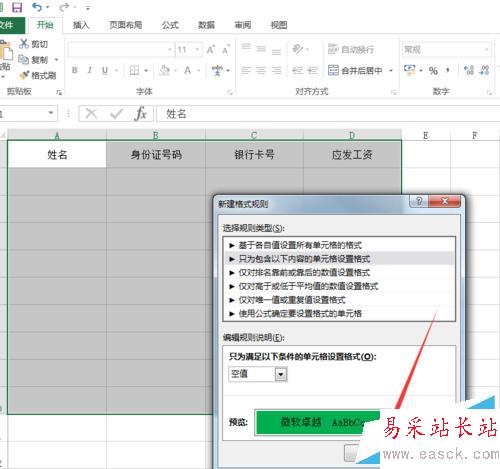Expand the underline style dropdown arrow

click(x=116, y=70)
